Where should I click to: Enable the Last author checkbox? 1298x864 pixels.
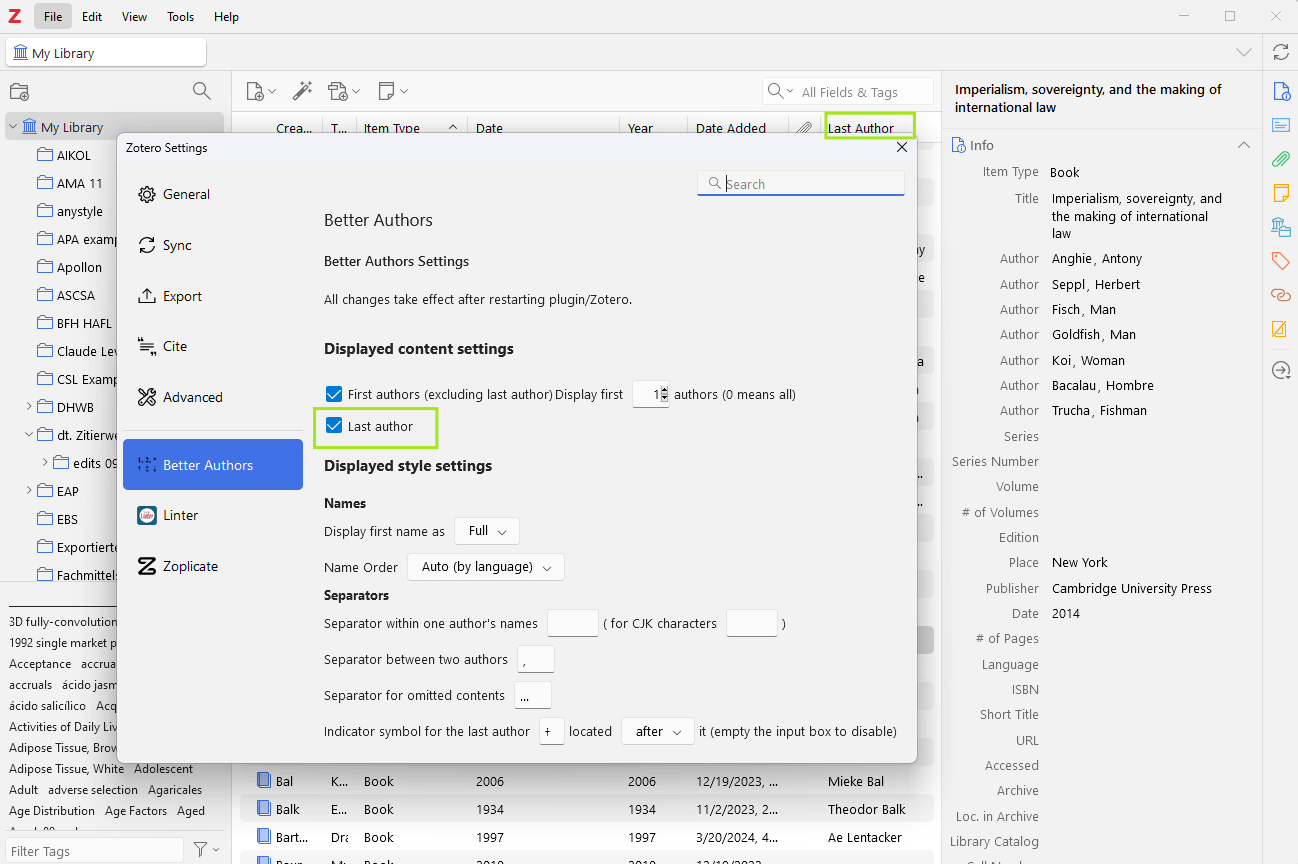(334, 427)
